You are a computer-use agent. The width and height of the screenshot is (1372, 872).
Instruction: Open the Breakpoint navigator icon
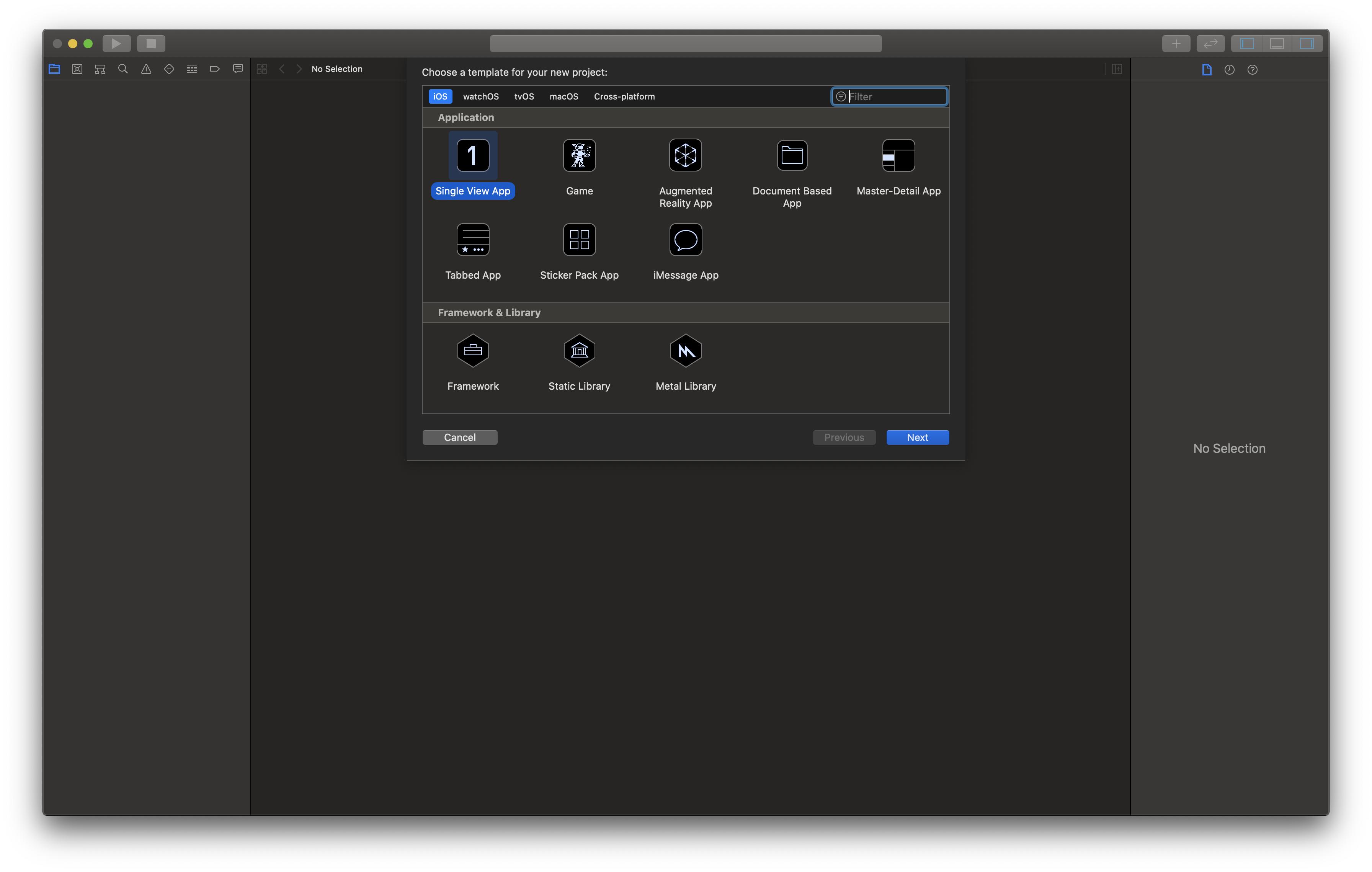point(215,69)
